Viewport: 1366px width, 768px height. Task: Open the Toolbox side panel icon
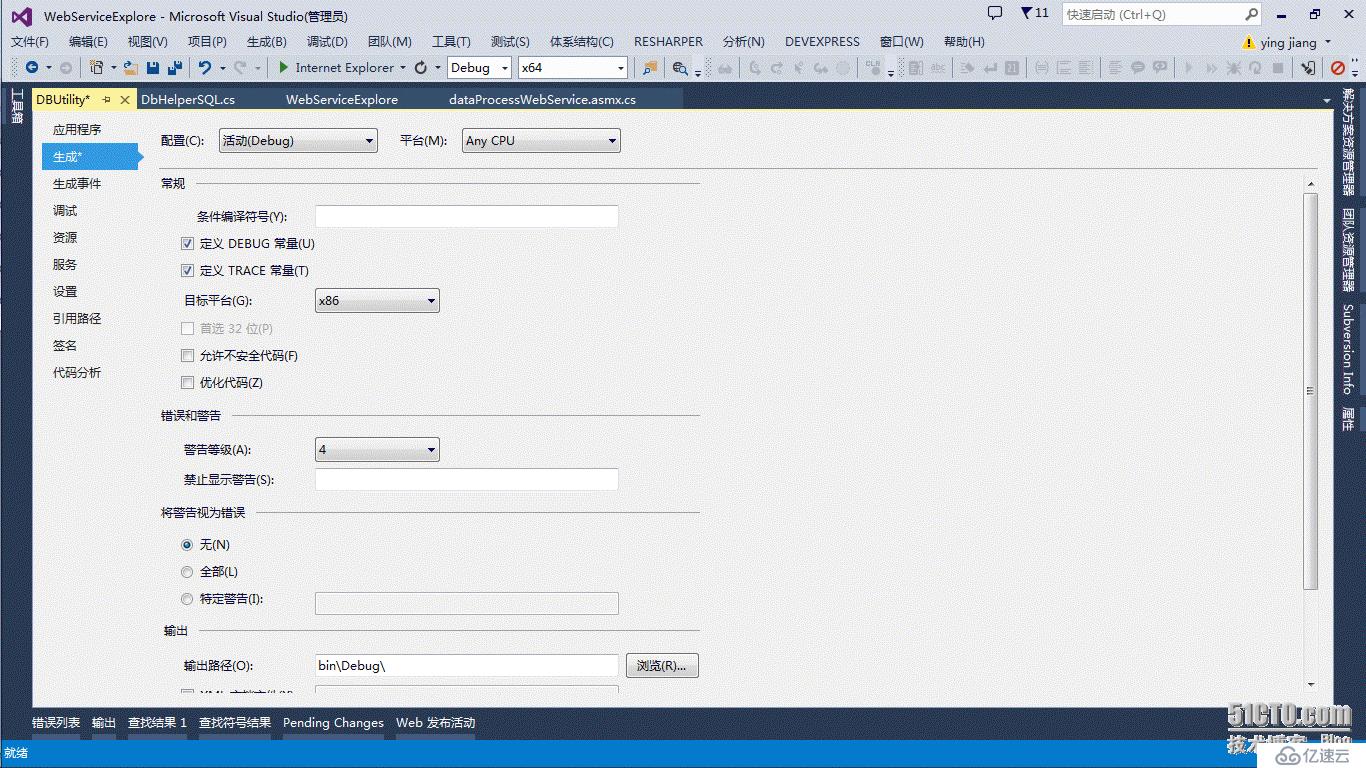[x=16, y=106]
